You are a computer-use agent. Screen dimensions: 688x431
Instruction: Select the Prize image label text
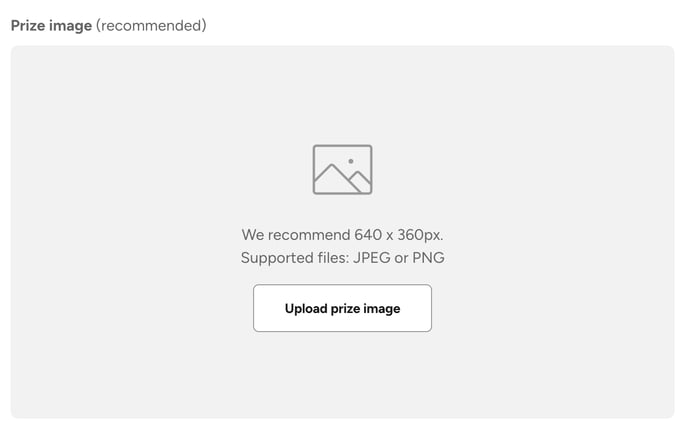51,25
